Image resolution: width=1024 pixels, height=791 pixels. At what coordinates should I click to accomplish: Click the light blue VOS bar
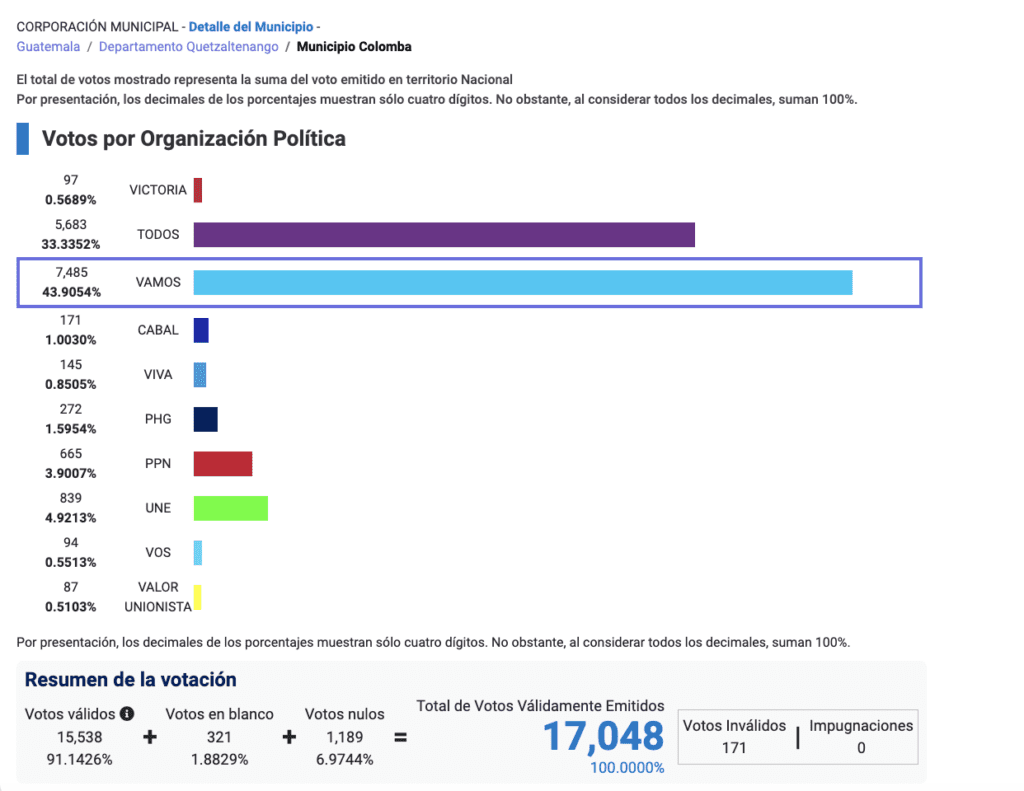click(198, 553)
